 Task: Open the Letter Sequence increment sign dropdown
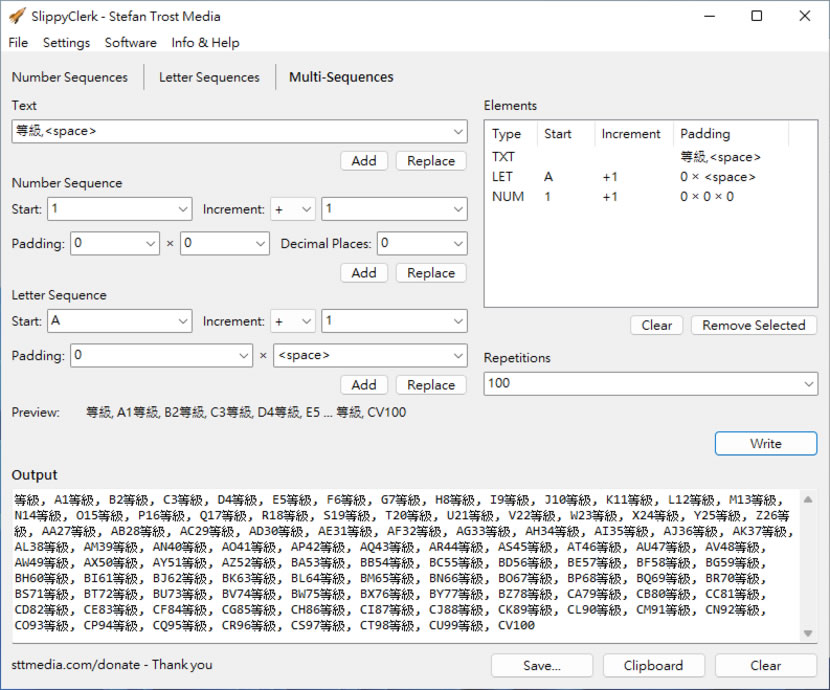306,321
